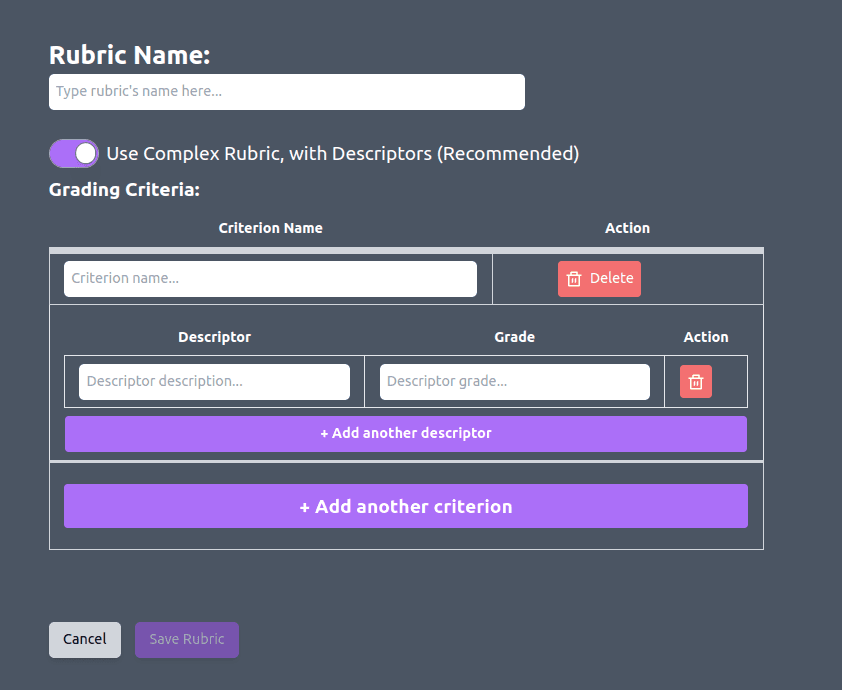The image size is (842, 690).
Task: Click into the Criterion name input
Action: 270,279
